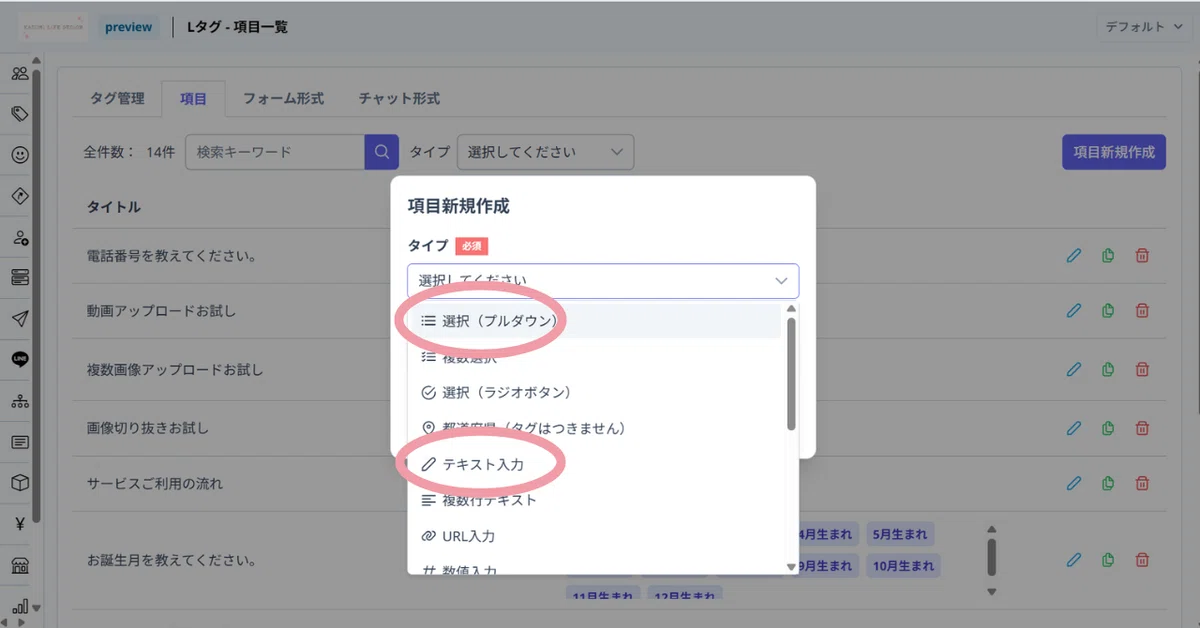
Task: Focus the 検索キーワード search field
Action: click(275, 152)
